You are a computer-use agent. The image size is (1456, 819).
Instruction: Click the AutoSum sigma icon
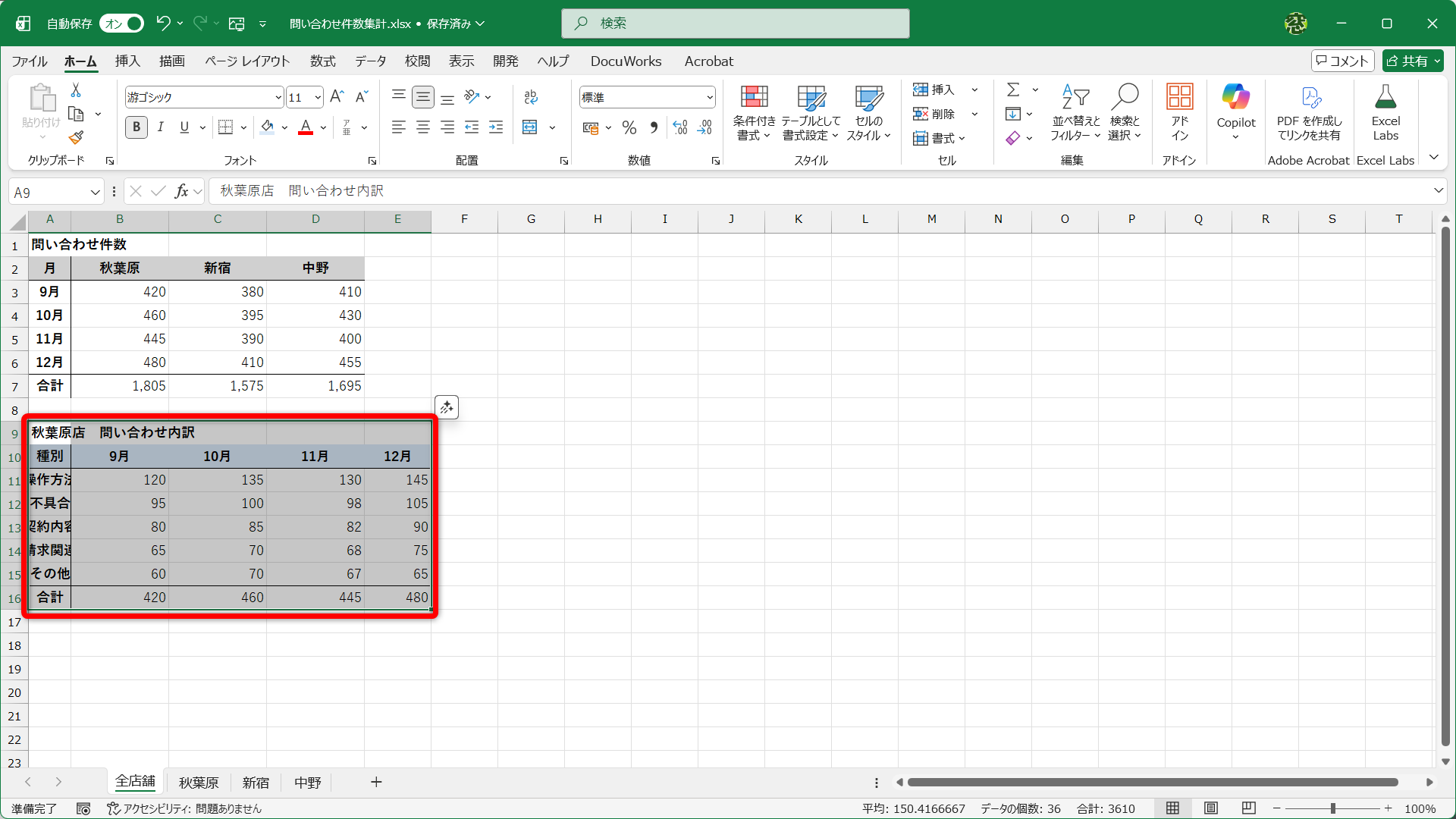coord(1013,89)
